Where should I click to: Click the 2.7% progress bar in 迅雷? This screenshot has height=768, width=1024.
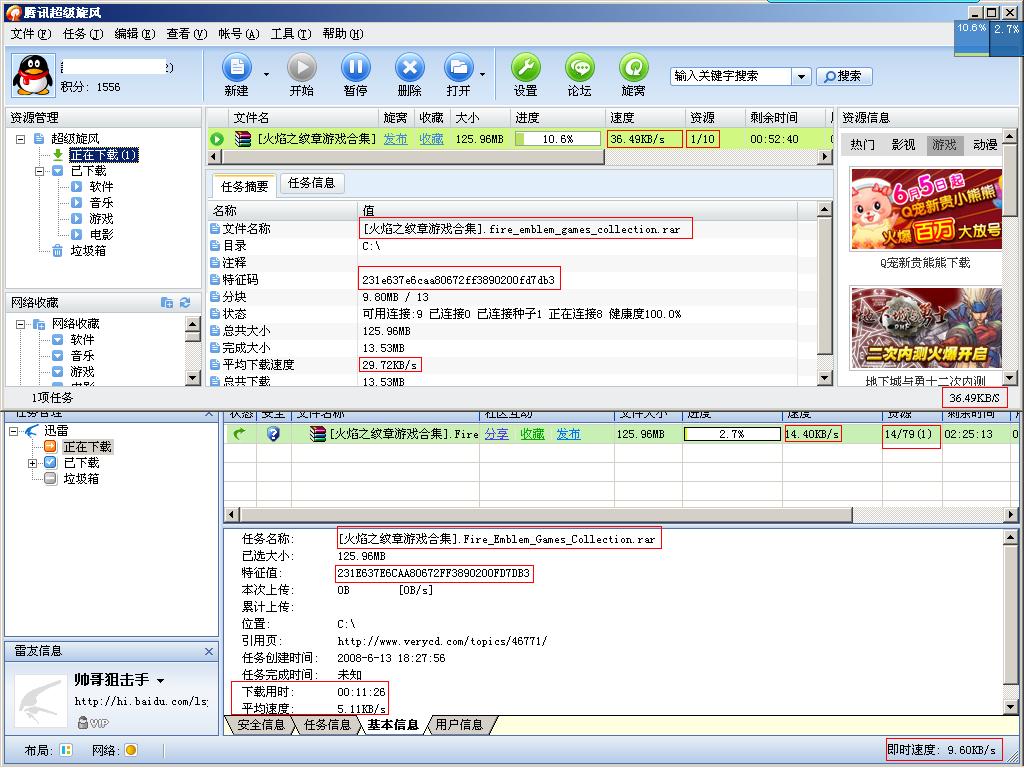point(732,434)
